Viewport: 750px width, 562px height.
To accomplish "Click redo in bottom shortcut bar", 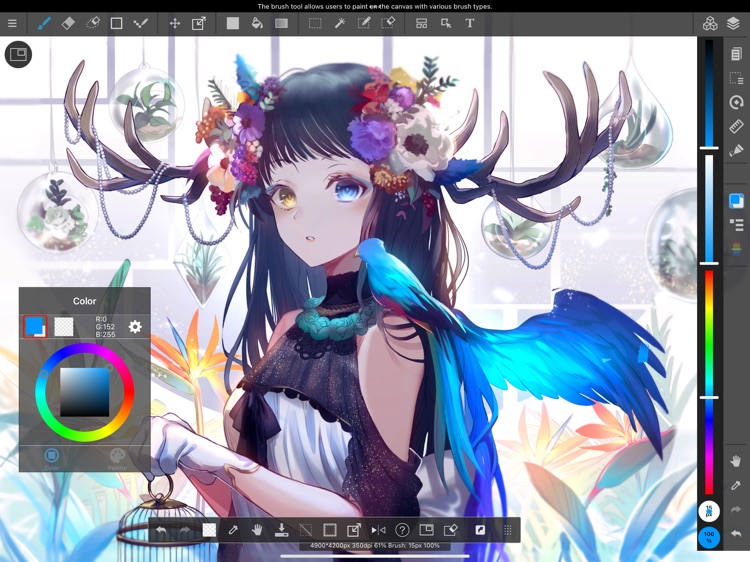I will [x=185, y=530].
